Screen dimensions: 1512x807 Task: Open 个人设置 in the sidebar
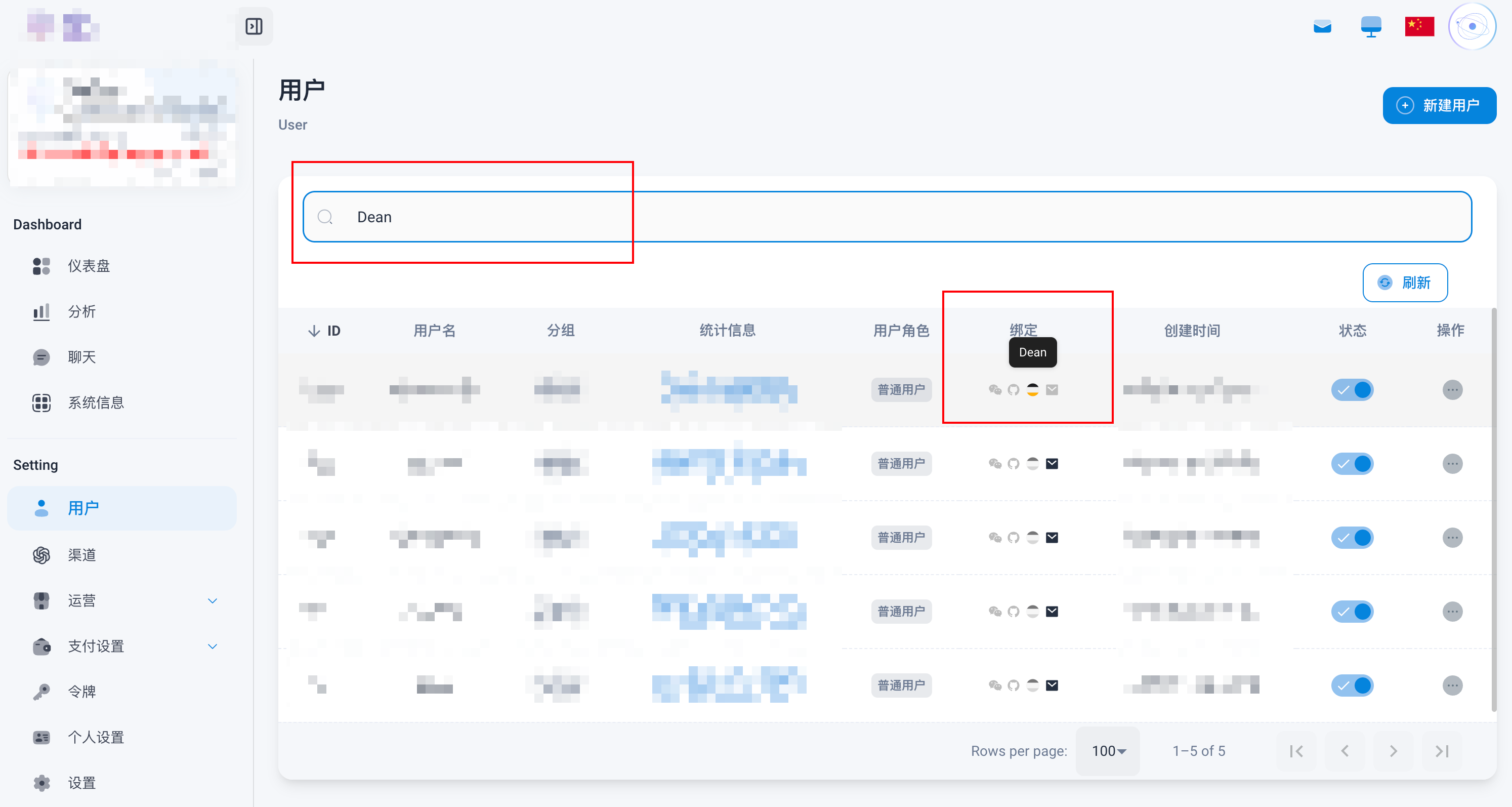[x=122, y=737]
